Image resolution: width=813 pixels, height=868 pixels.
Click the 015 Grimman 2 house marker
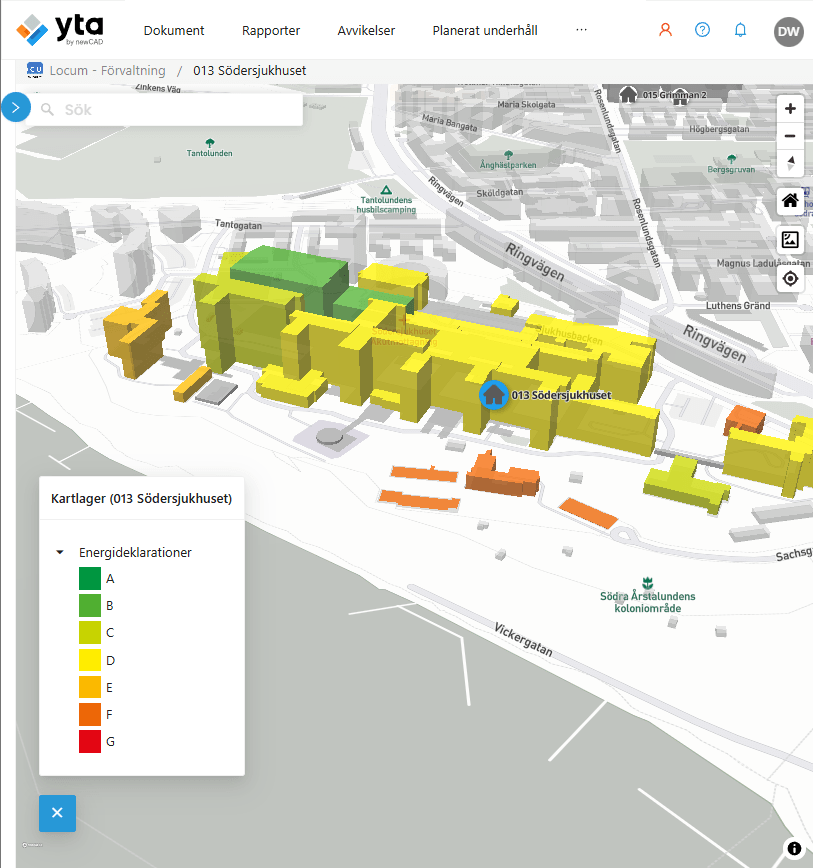pyautogui.click(x=628, y=94)
